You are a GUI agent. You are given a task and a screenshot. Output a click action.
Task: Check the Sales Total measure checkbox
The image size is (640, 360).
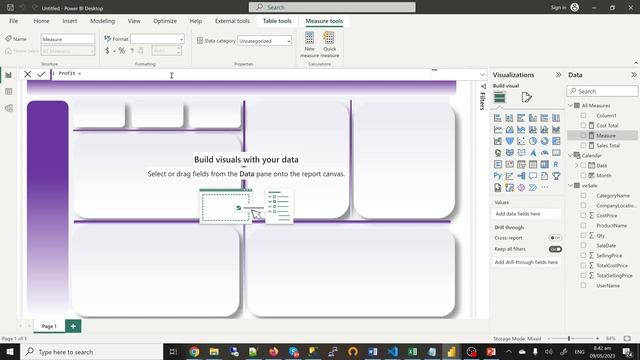tap(583, 145)
